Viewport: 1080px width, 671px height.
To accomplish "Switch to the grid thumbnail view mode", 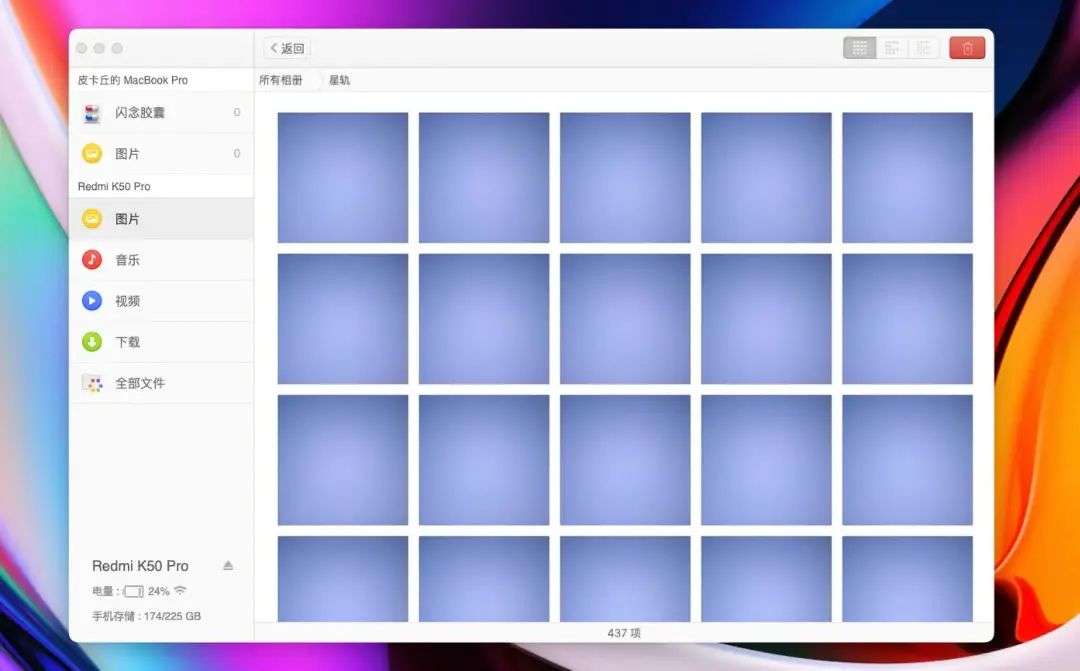I will coord(860,48).
